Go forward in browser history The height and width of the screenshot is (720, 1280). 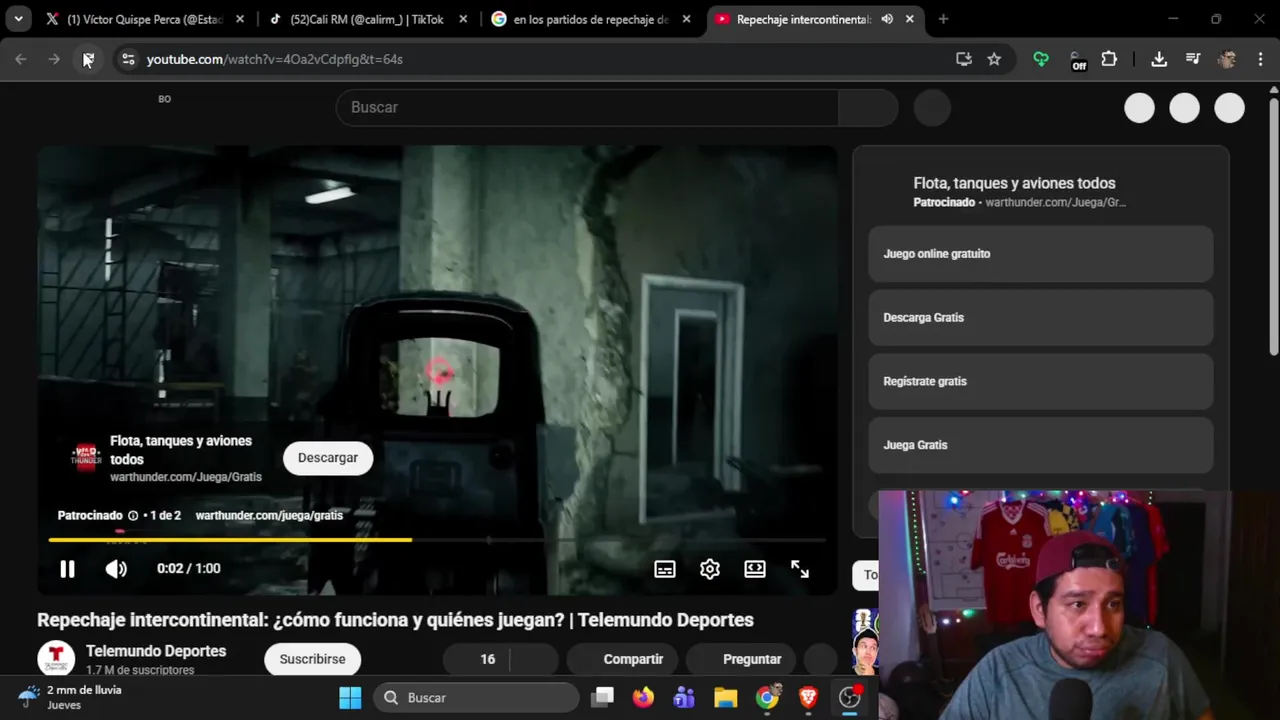(x=54, y=59)
